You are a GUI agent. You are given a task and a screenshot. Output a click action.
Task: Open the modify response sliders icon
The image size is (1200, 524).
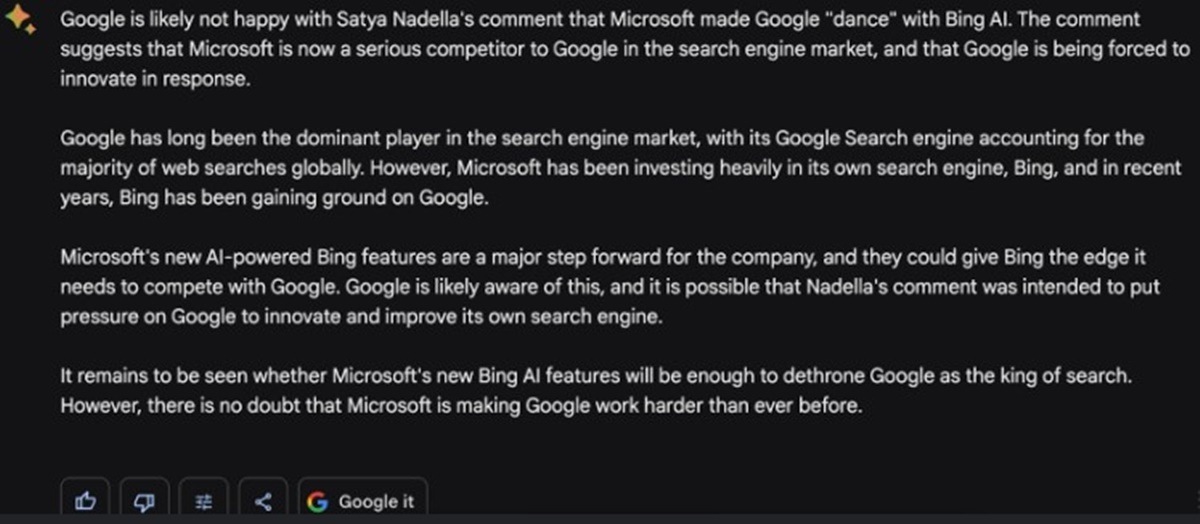[204, 502]
